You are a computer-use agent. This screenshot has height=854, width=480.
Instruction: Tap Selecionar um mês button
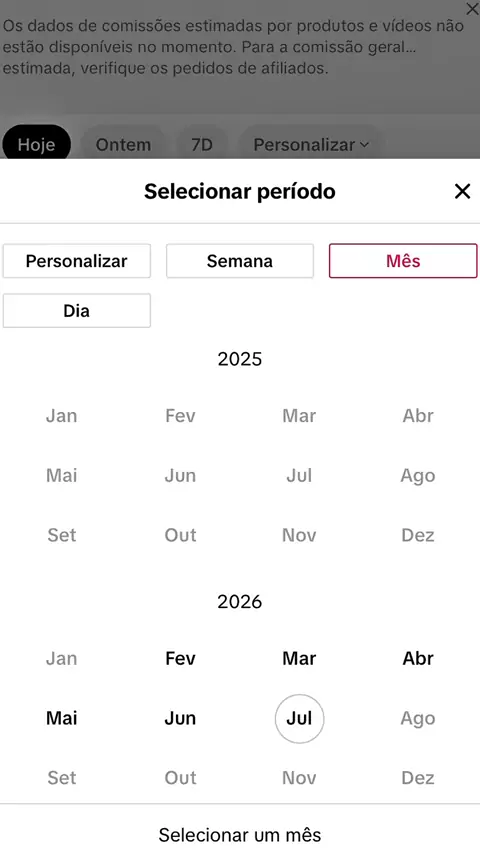point(240,834)
